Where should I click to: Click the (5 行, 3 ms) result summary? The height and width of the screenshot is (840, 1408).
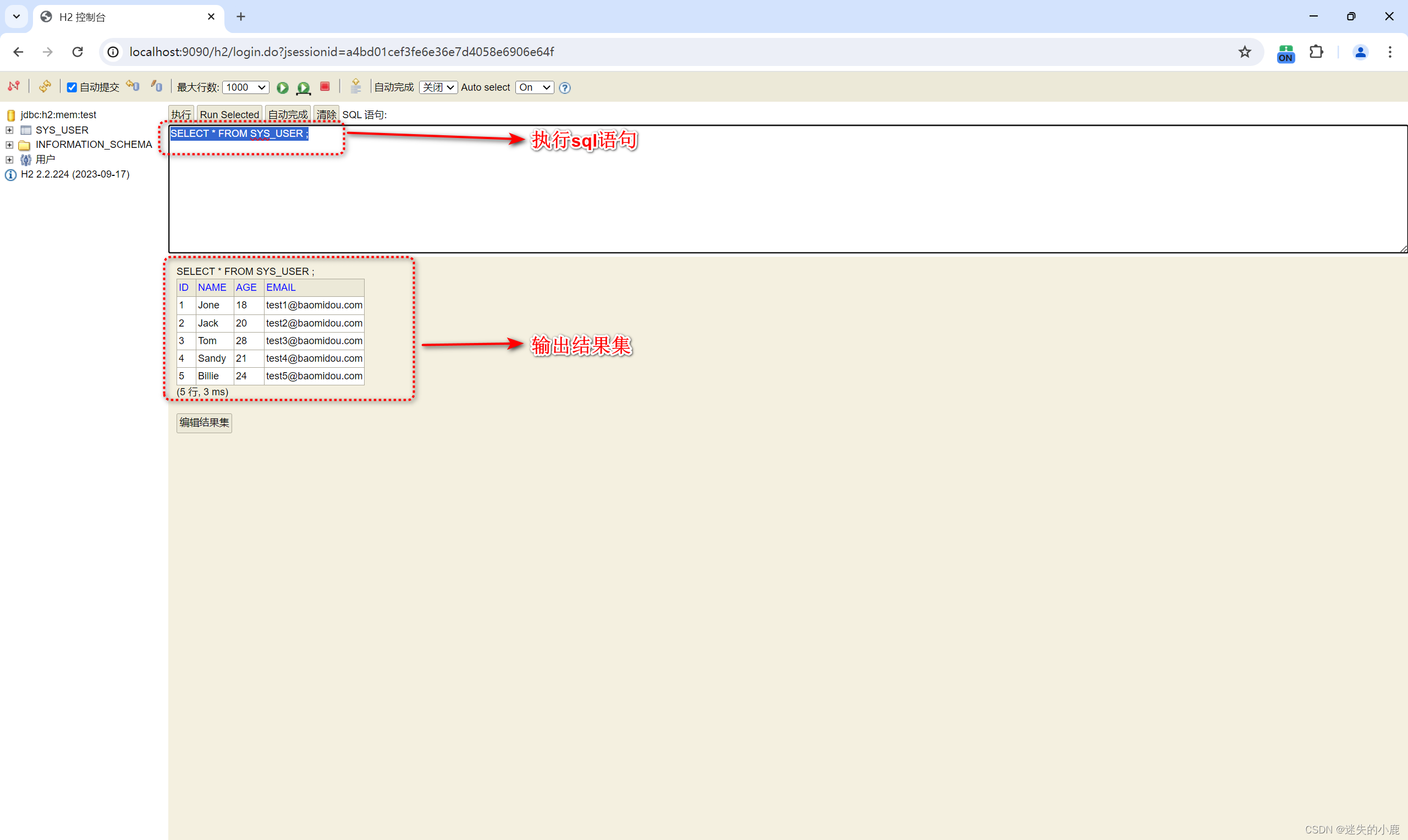(202, 392)
